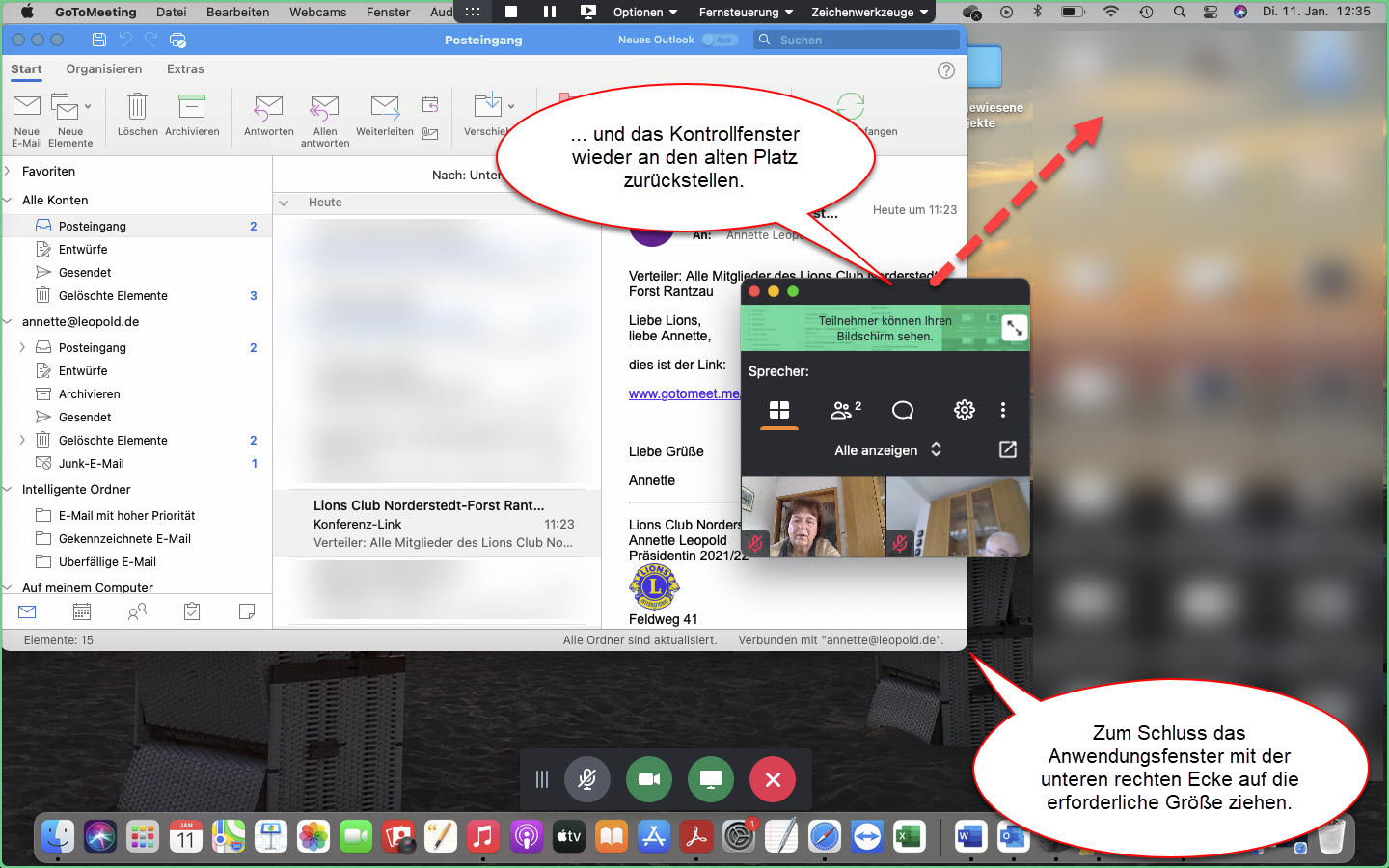Open the Calendar view icon
The height and width of the screenshot is (868, 1389).
pyautogui.click(x=82, y=611)
